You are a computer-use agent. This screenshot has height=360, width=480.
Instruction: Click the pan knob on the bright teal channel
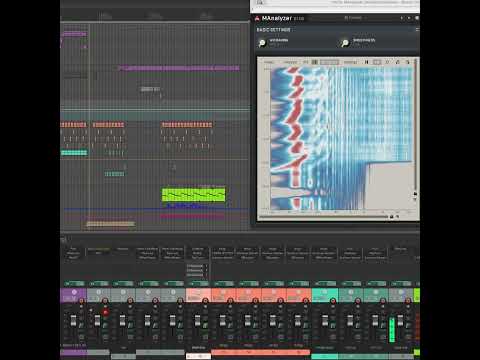pyautogui.click(x=332, y=301)
